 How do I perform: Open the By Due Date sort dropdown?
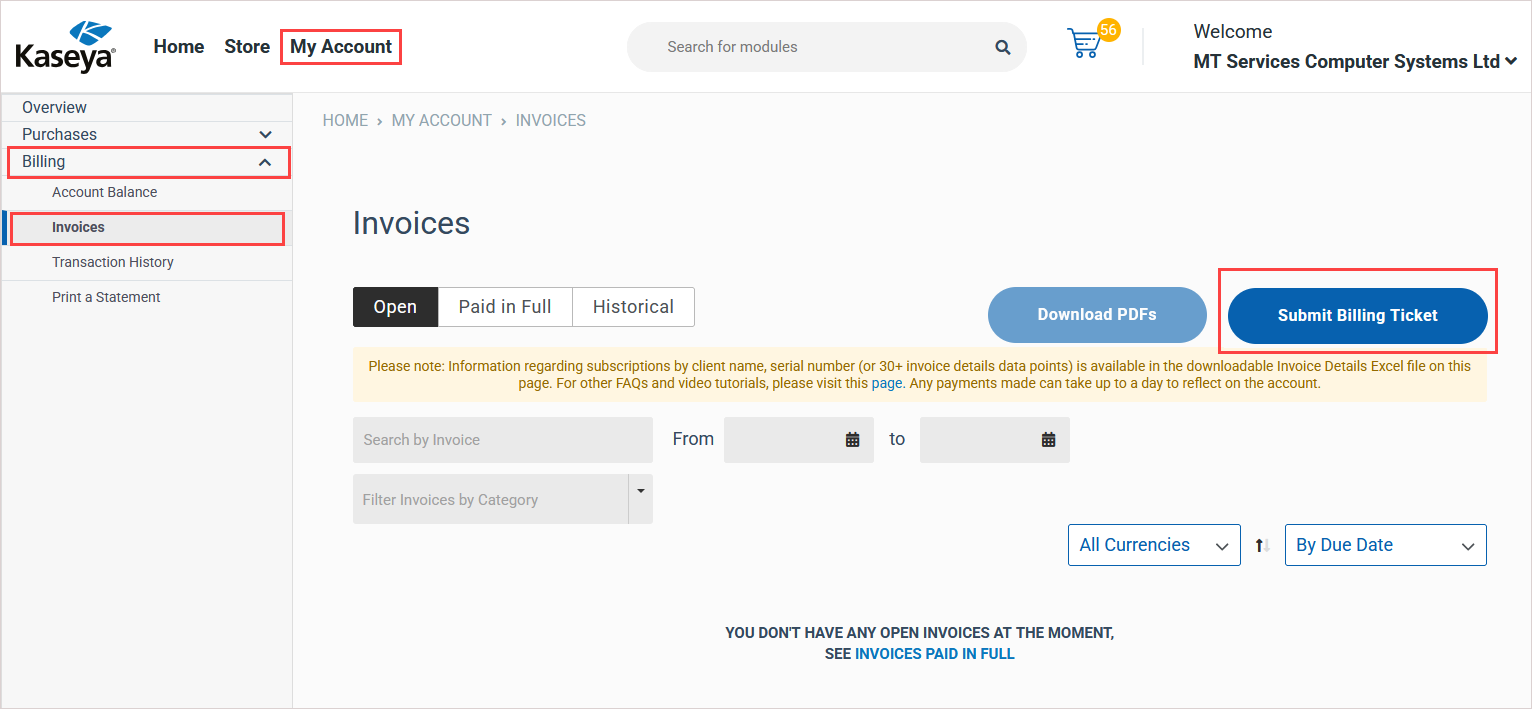1385,545
